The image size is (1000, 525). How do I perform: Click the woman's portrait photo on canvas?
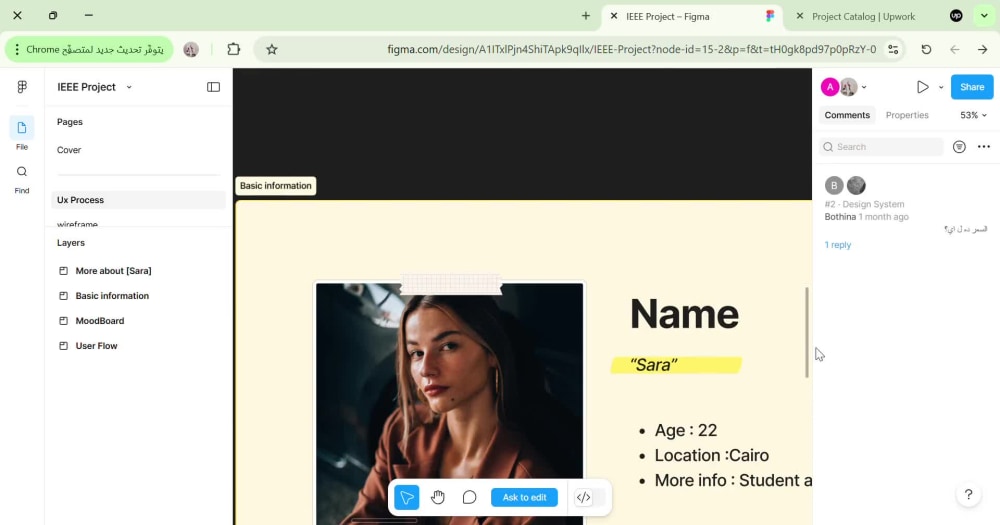[450, 404]
